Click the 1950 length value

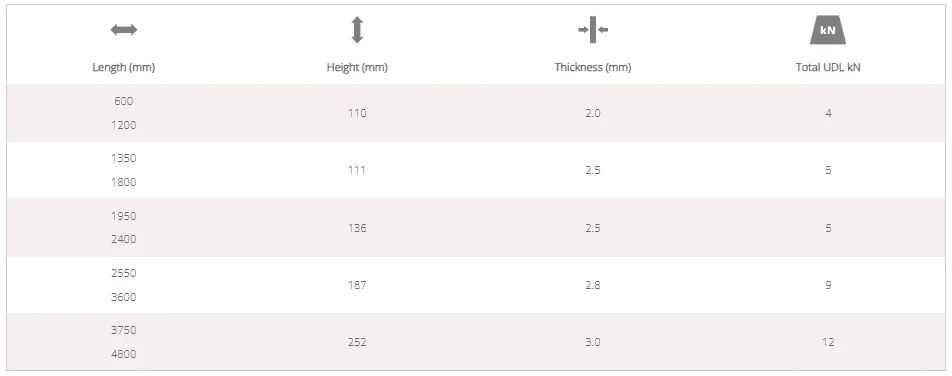pos(124,216)
